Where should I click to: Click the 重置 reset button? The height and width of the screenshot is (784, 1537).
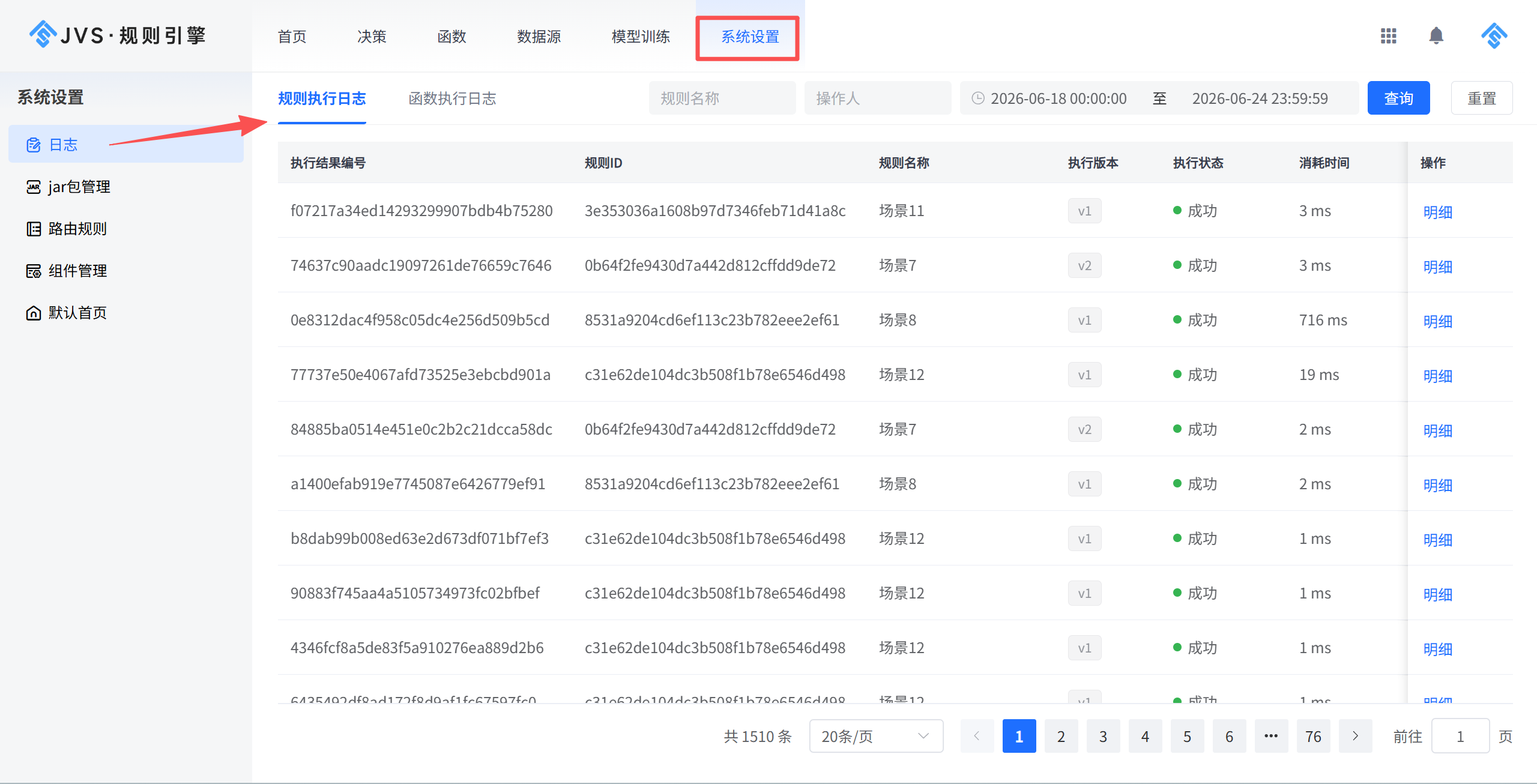pyautogui.click(x=1482, y=98)
